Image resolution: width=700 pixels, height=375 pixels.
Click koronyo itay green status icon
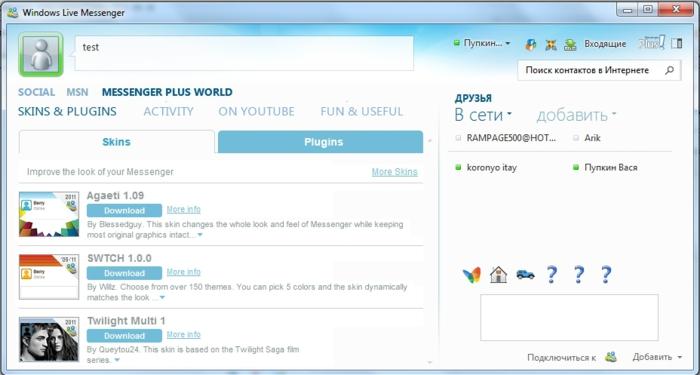(x=458, y=168)
